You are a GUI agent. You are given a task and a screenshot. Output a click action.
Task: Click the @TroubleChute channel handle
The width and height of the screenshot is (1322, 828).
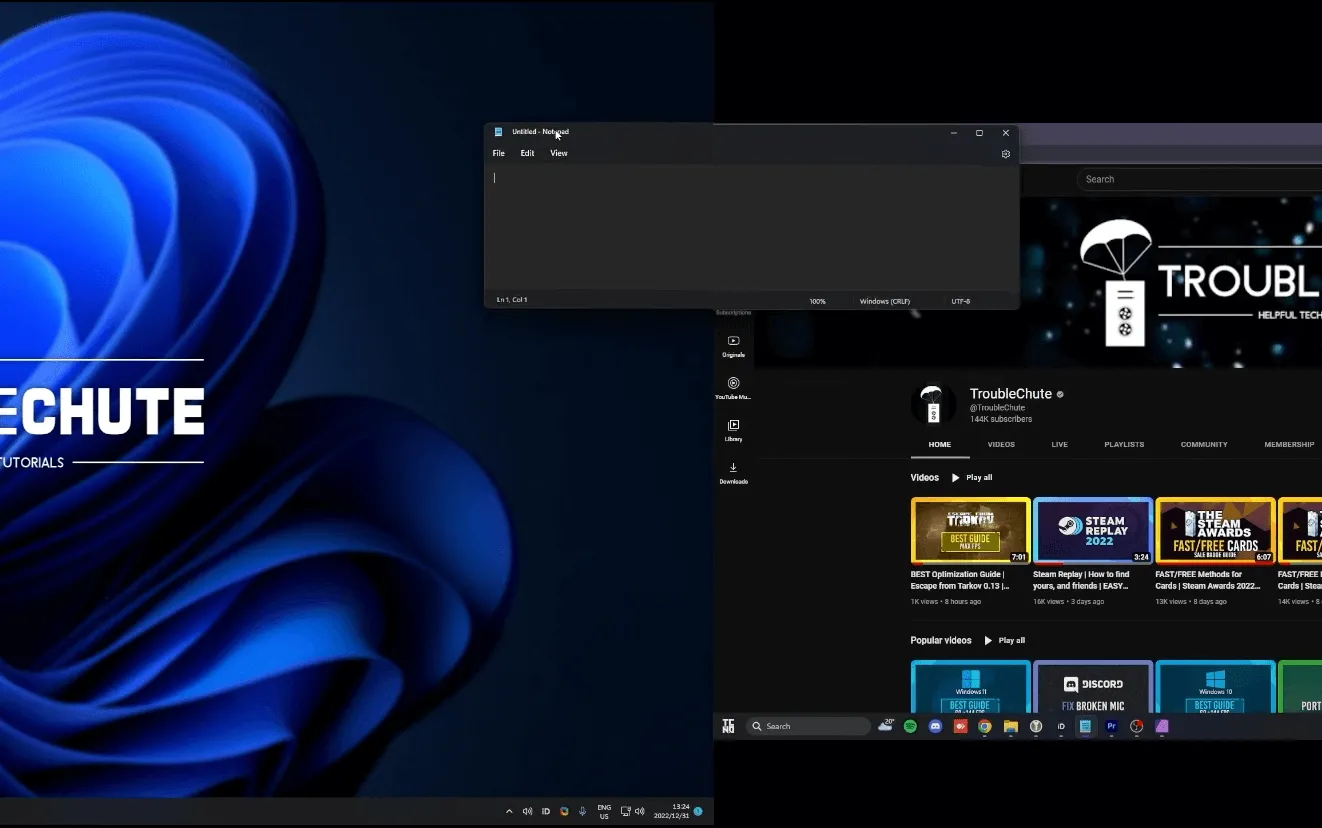click(997, 408)
